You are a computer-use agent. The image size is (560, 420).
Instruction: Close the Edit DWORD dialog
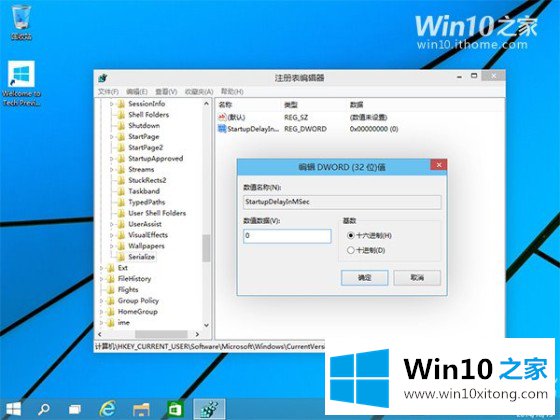coord(439,165)
